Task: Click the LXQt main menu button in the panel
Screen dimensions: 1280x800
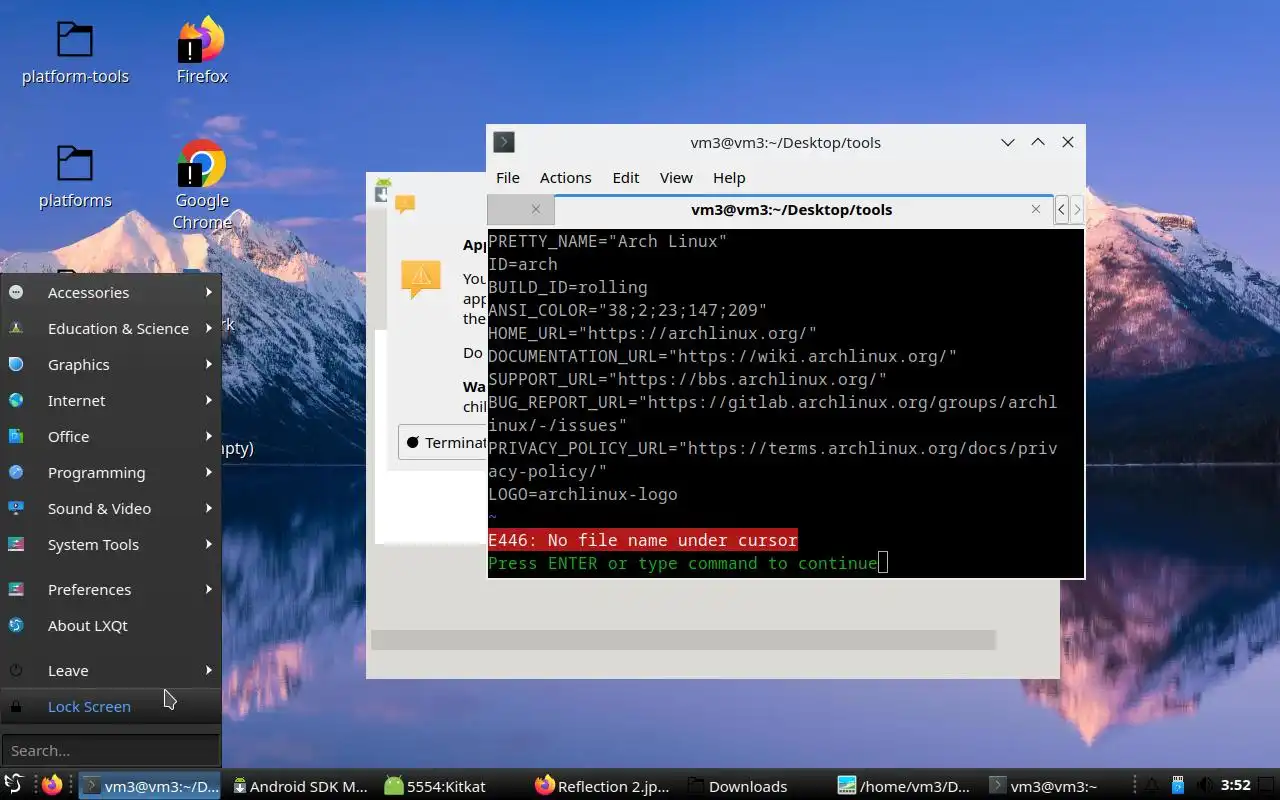Action: click(14, 786)
